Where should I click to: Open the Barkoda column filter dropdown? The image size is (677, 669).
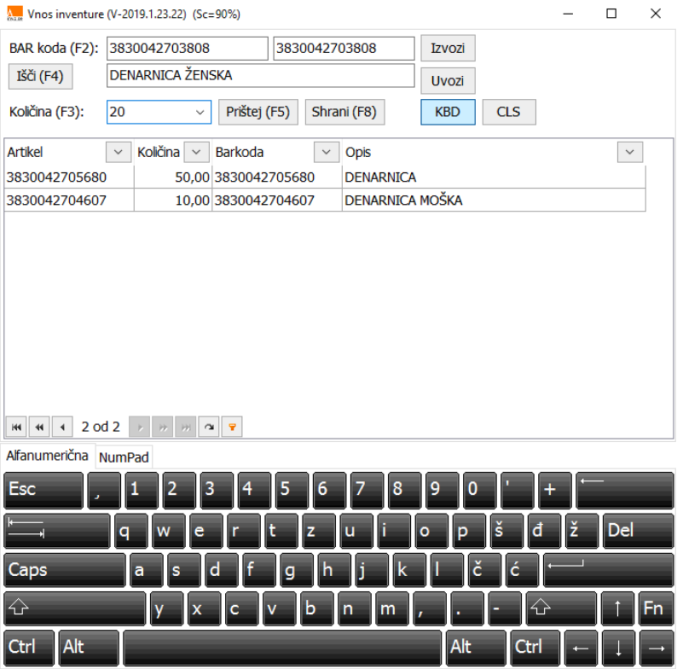click(x=326, y=152)
